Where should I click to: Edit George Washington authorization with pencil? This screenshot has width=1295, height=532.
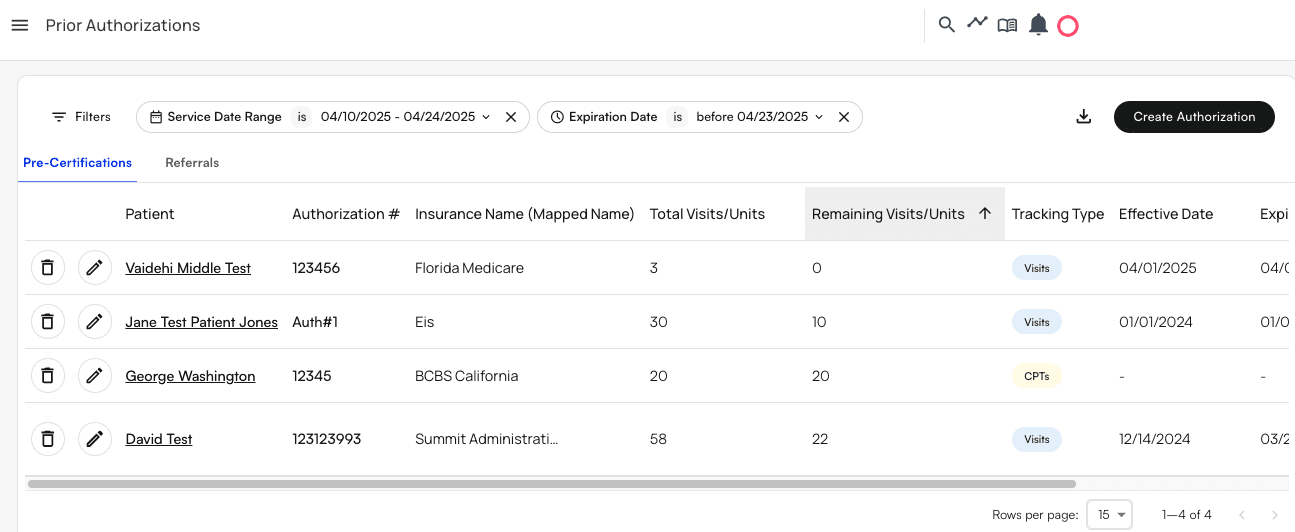(95, 376)
